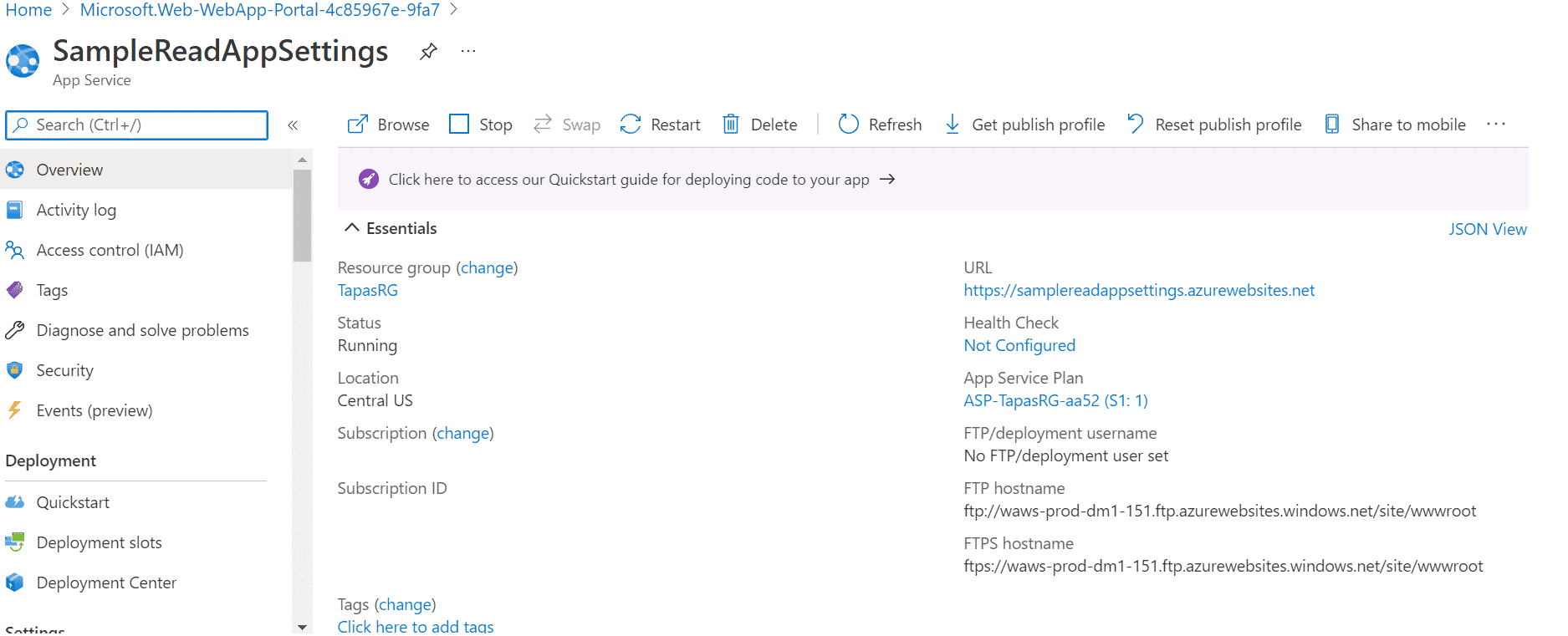Open Not Configured health check link
The height and width of the screenshot is (636, 1568).
(x=1019, y=345)
